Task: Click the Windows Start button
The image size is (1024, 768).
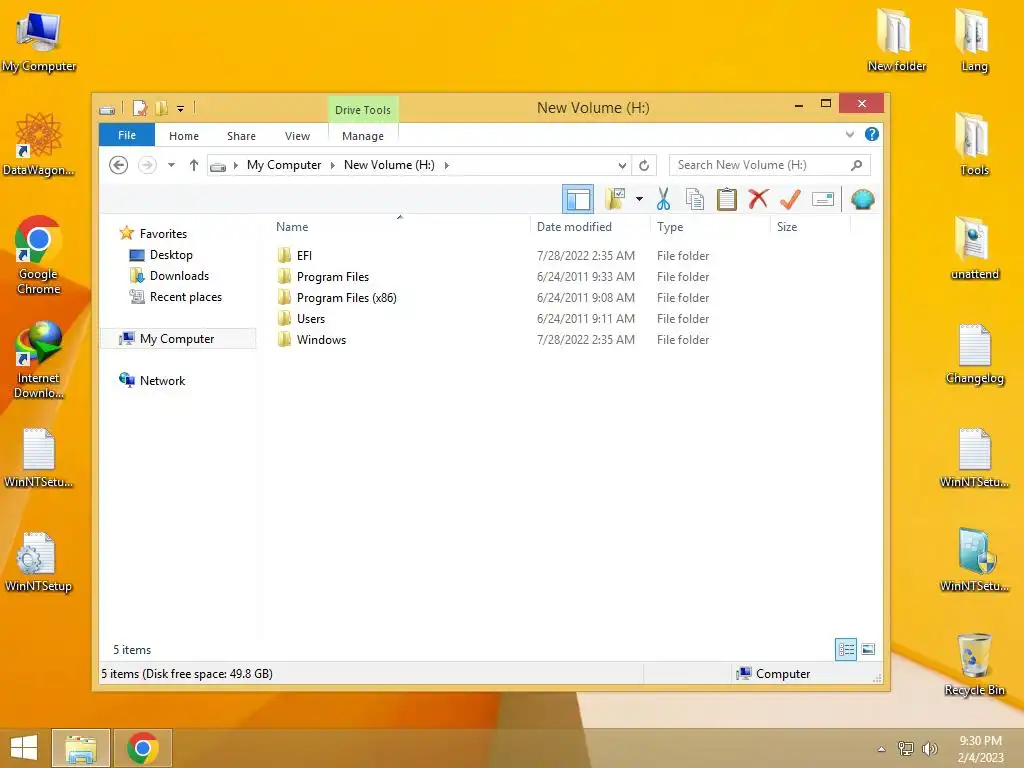Action: 24,748
